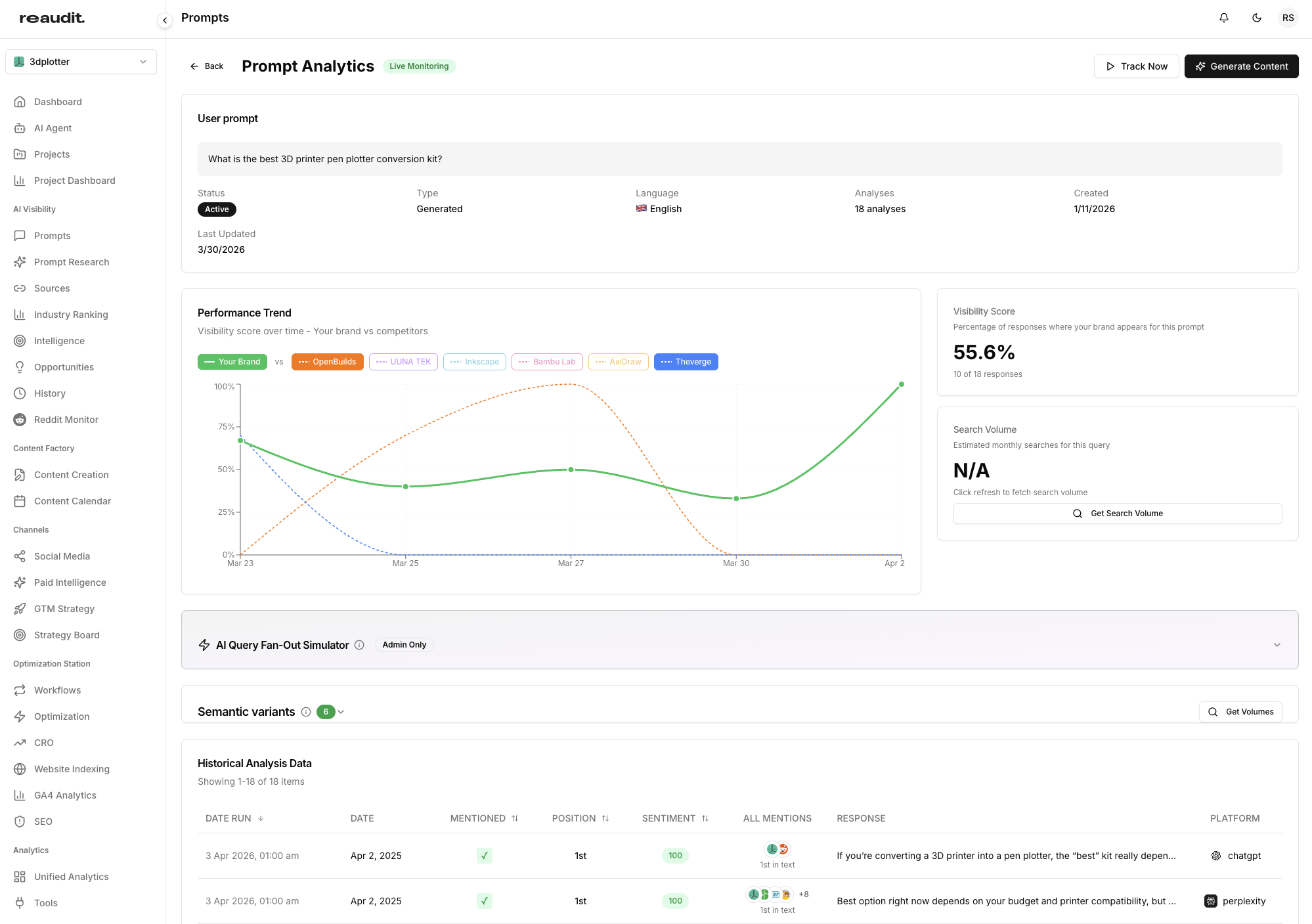Toggle OpenBuilds competitor line on the chart
Screen dimensions: 1312x924
click(327, 361)
